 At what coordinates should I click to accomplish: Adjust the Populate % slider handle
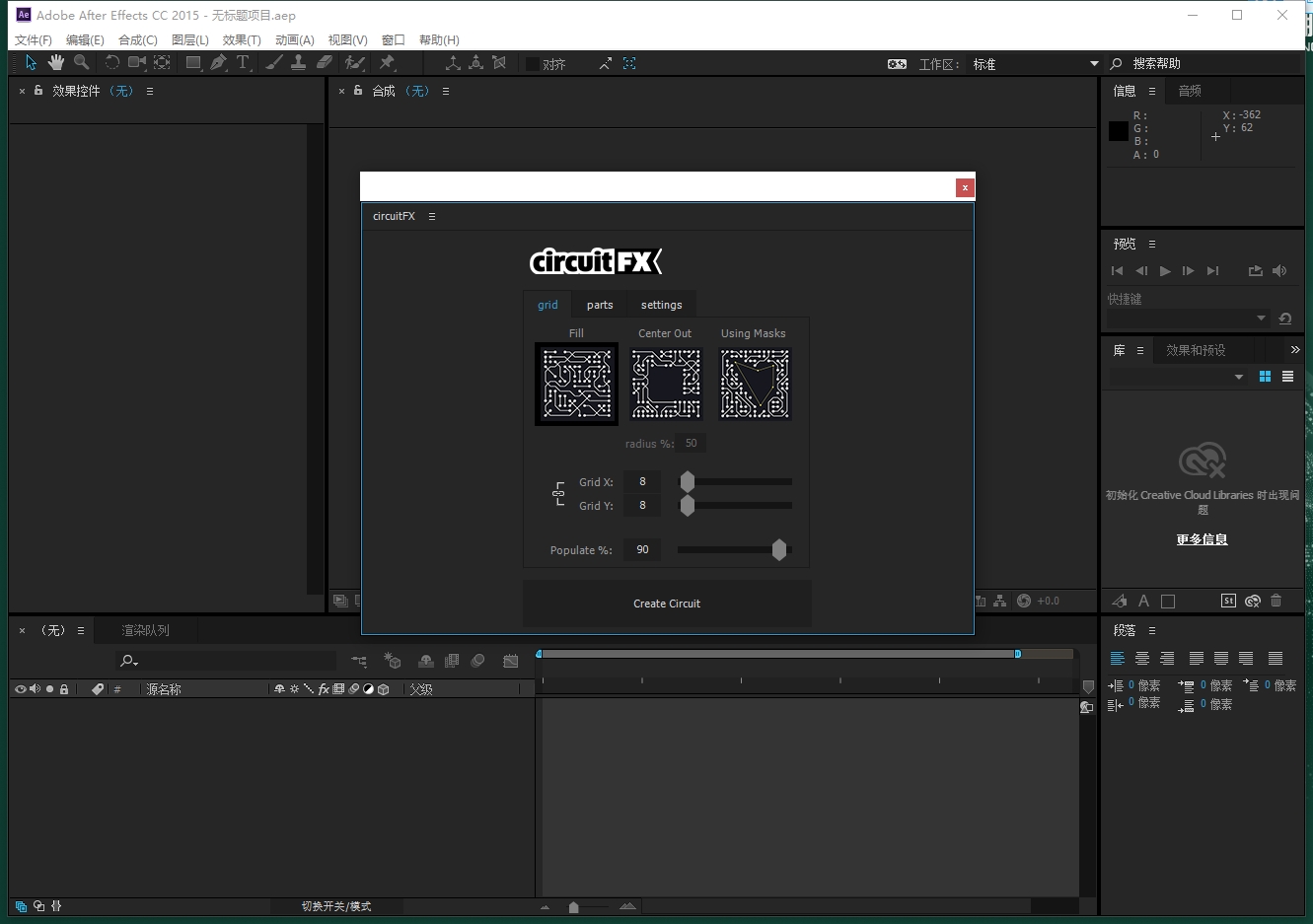click(779, 550)
